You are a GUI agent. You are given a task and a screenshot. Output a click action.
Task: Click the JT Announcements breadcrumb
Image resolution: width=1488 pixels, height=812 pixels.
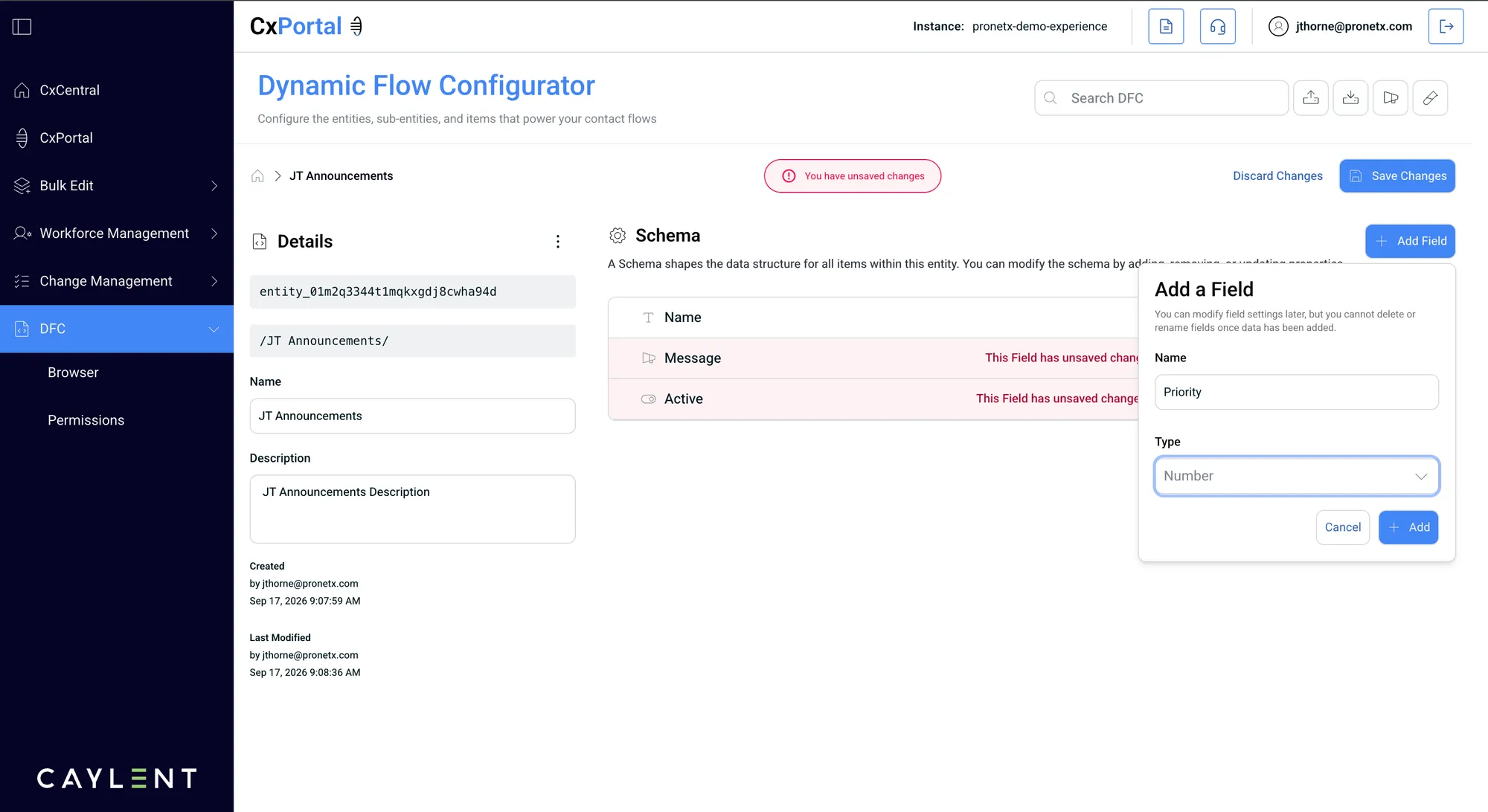click(x=341, y=176)
